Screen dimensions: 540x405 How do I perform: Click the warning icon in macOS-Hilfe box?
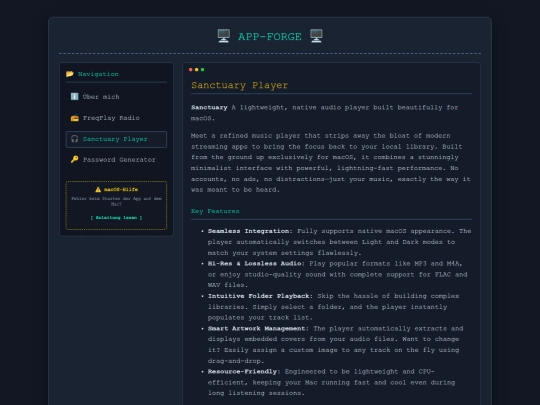[98, 189]
